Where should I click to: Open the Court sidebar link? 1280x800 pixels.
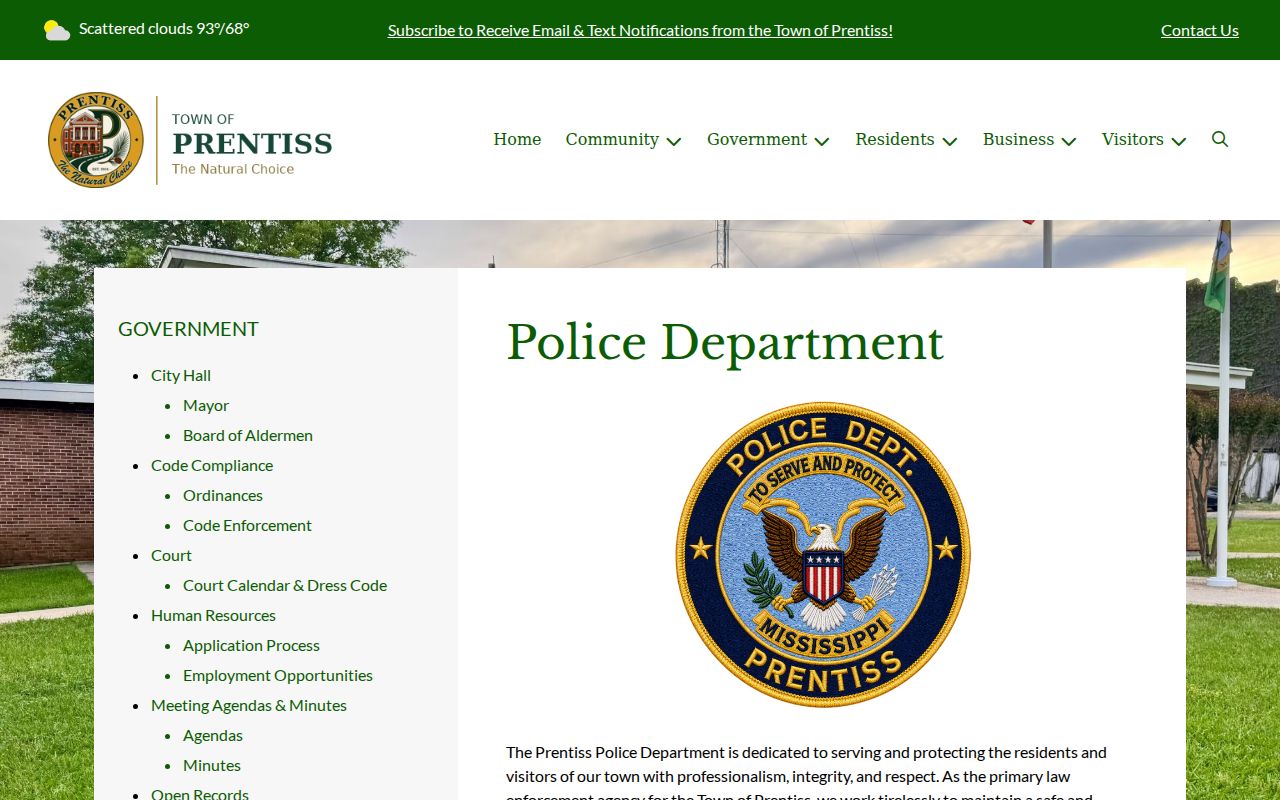(x=171, y=555)
